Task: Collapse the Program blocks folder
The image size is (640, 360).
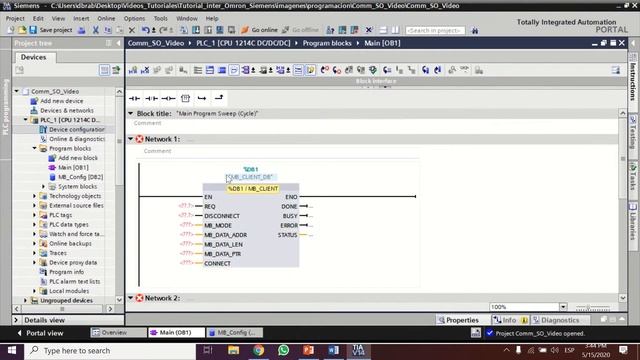Action: [x=35, y=149]
